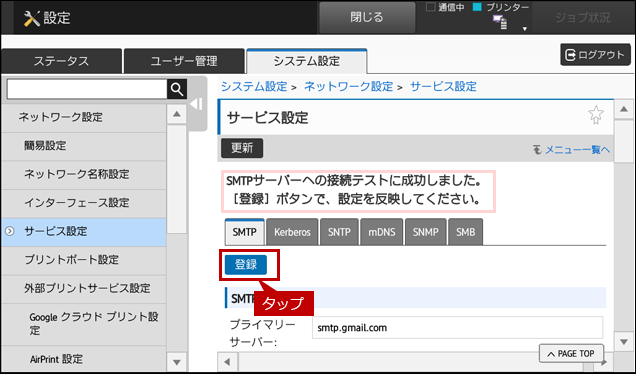Click the main pane scroll down arrow
The image size is (636, 374).
pyautogui.click(x=624, y=342)
